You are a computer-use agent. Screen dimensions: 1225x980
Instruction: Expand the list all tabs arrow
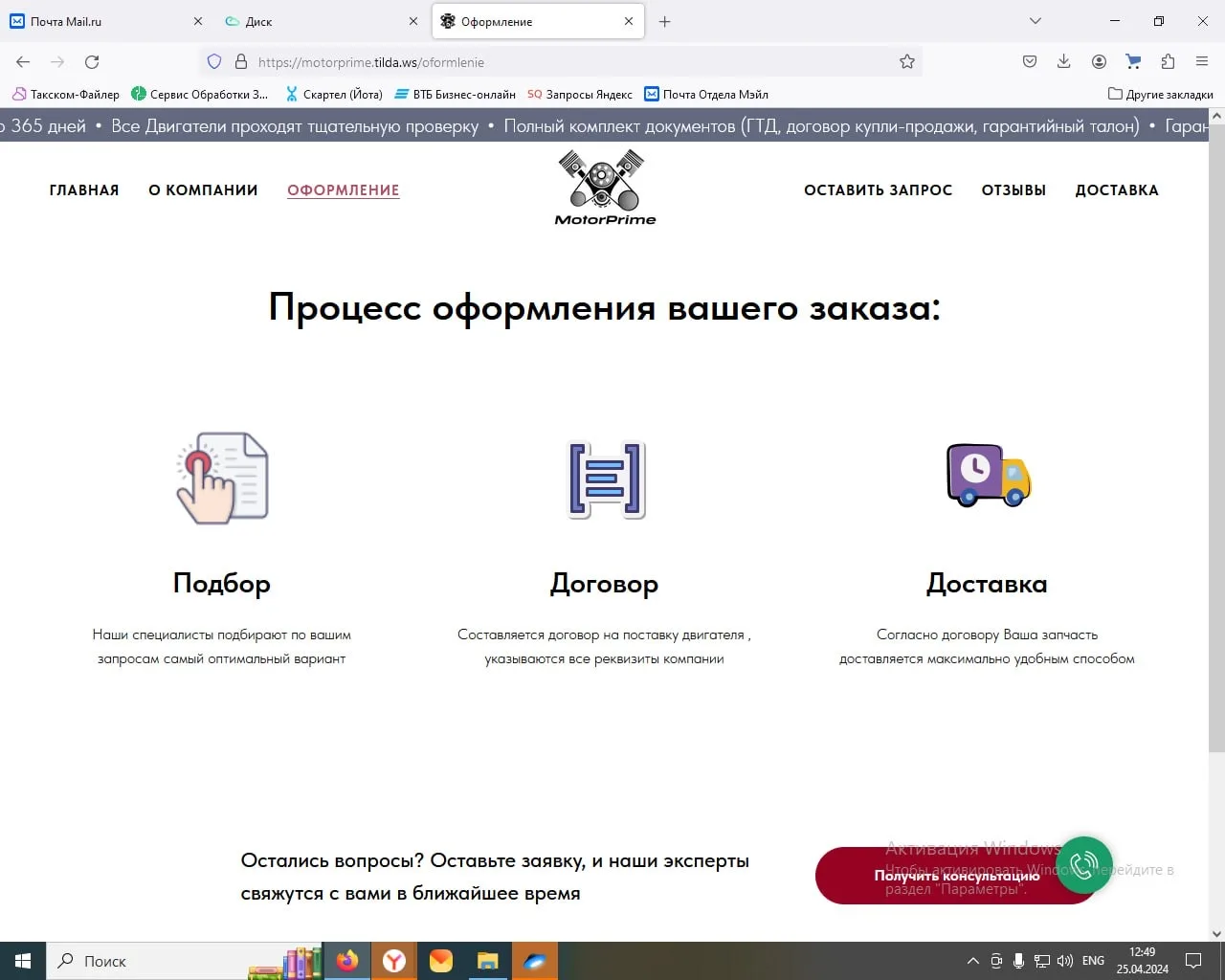[1035, 21]
